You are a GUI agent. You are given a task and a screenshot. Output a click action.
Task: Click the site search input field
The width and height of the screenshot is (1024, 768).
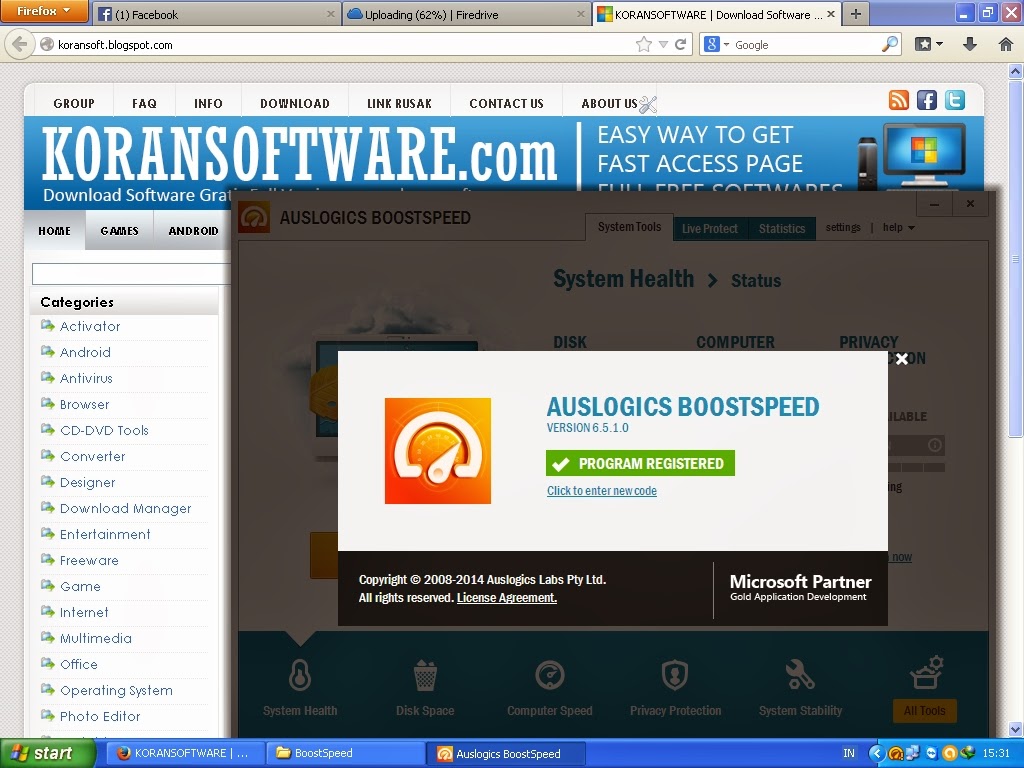(x=131, y=274)
